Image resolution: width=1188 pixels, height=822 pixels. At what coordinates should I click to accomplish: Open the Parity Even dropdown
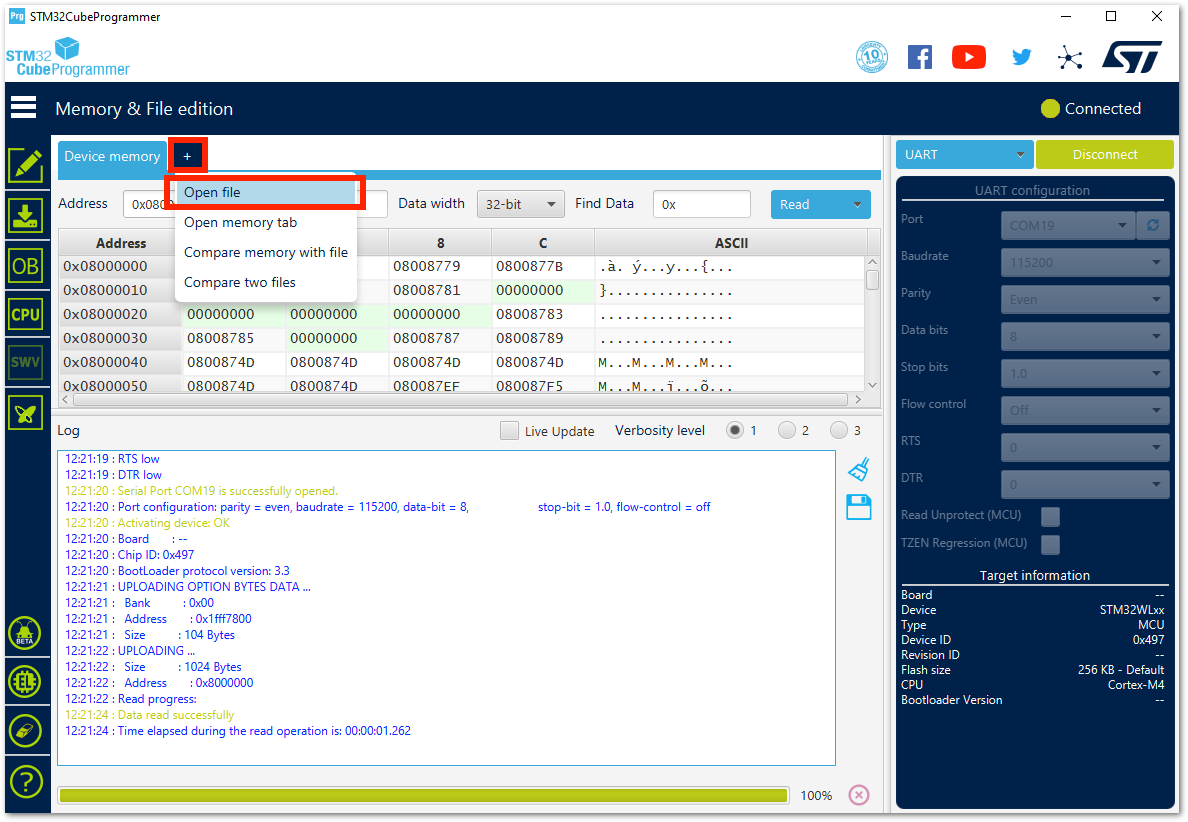coord(1084,299)
